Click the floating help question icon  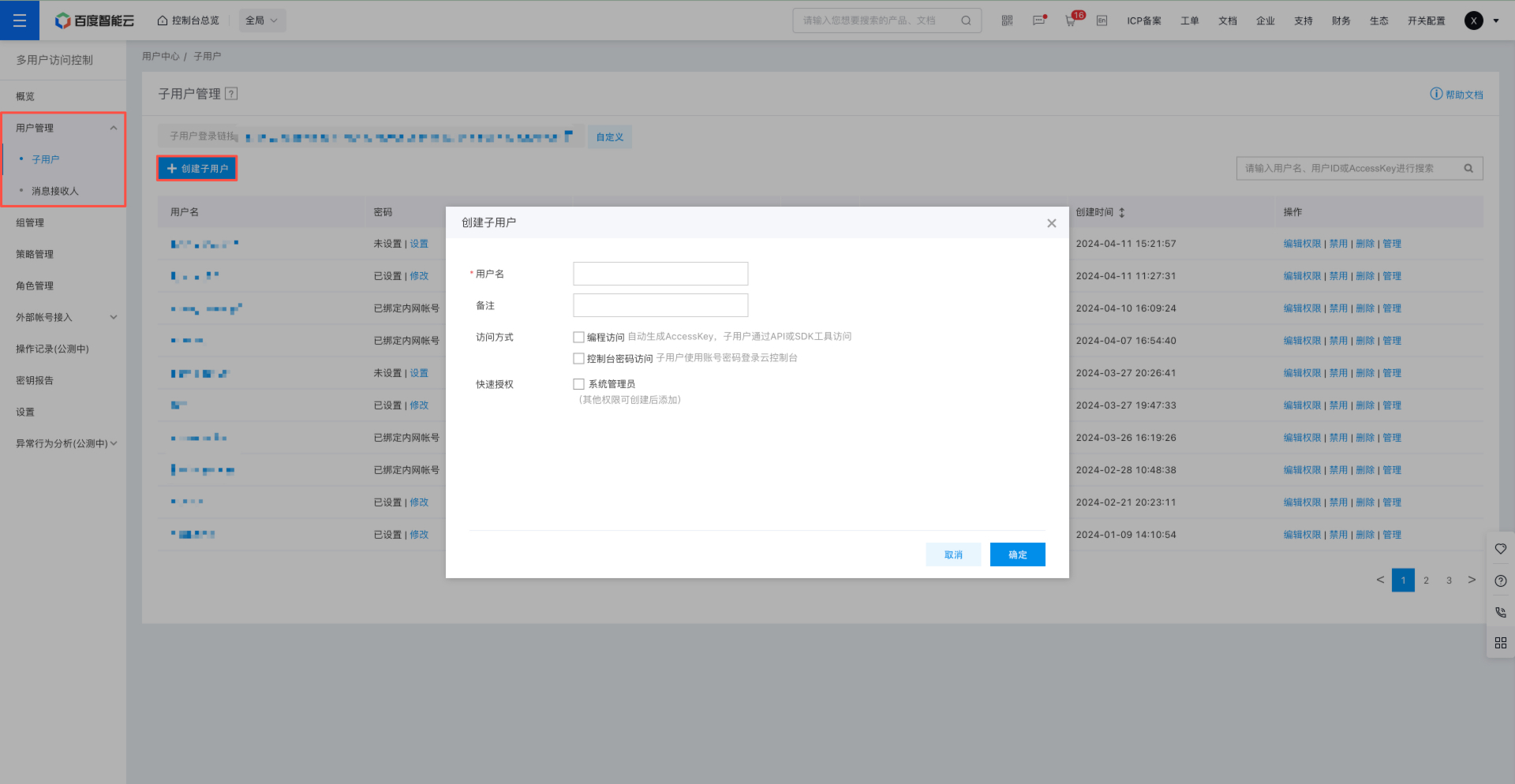1501,581
